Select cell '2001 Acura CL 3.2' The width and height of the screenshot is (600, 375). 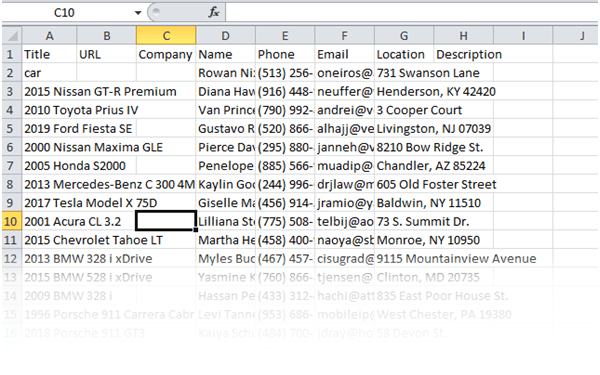(73, 222)
